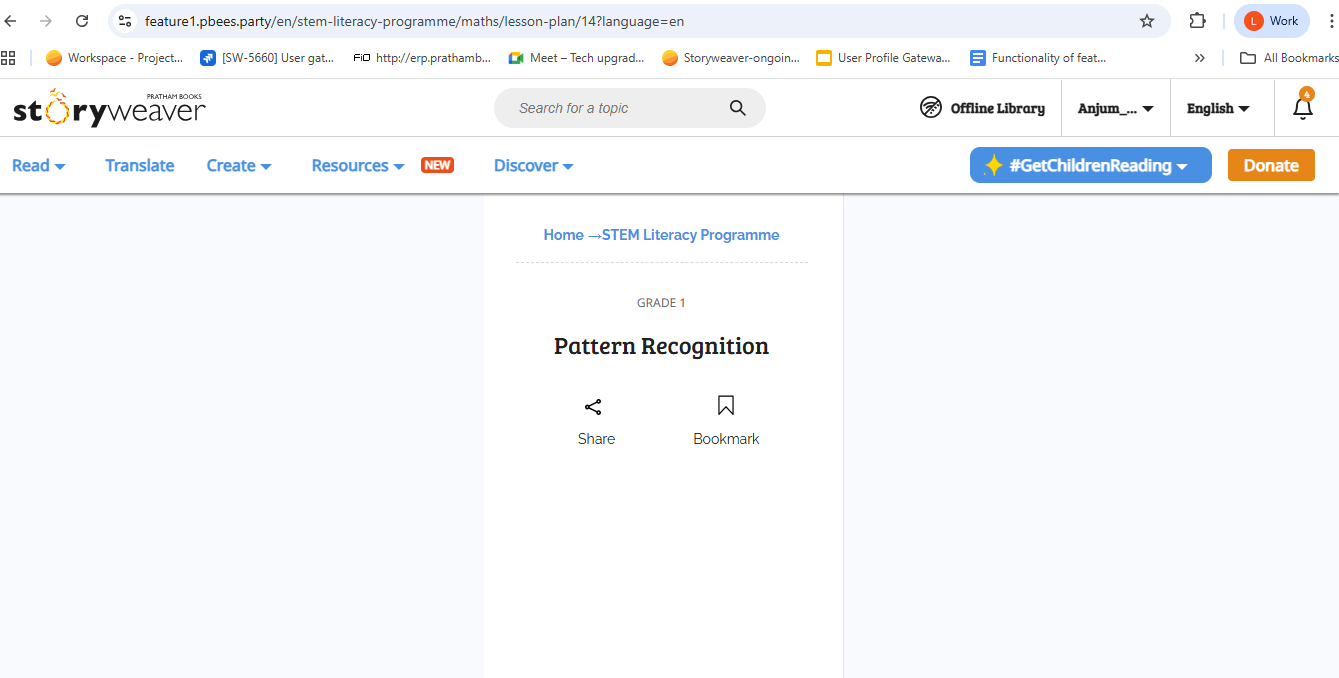This screenshot has height=678, width=1339.
Task: Click the search magnifier icon
Action: click(737, 108)
